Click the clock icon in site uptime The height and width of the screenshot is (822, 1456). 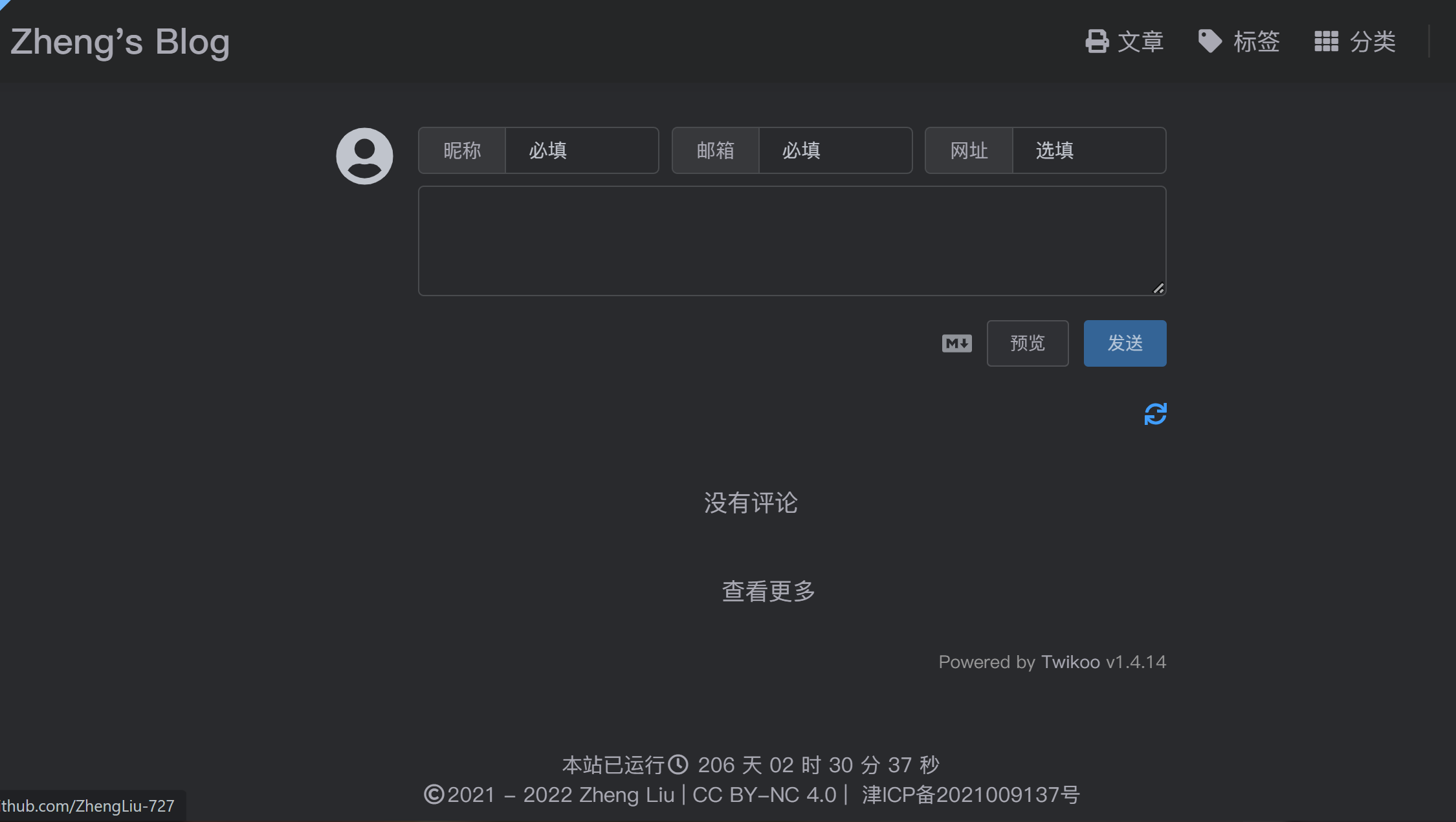click(678, 764)
